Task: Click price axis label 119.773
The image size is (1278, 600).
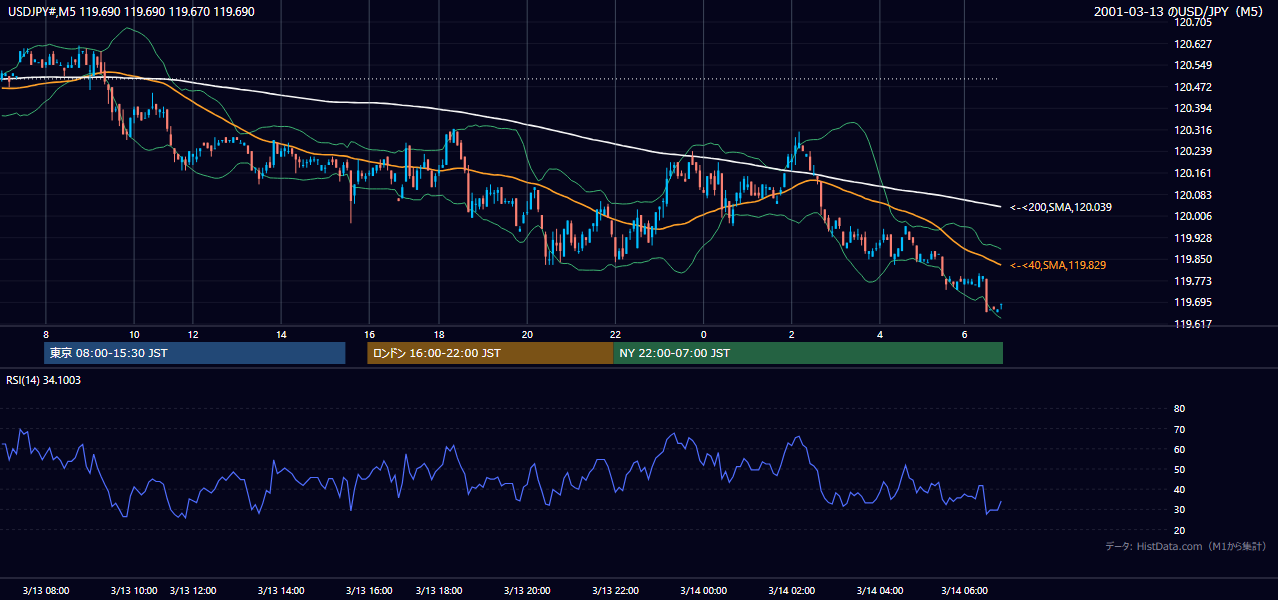Action: (1193, 281)
